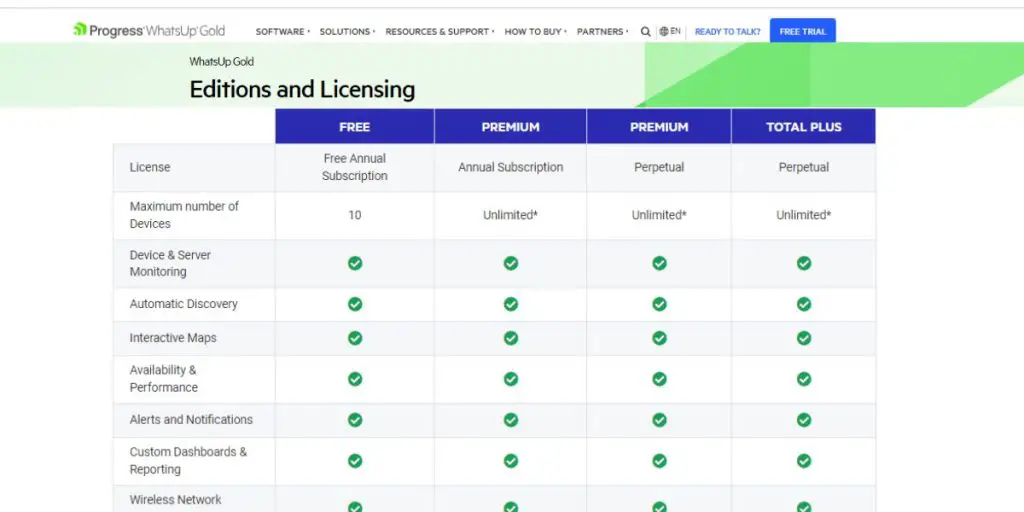The height and width of the screenshot is (512, 1024).
Task: Click Free column checkmark for Alerts and Notifications
Action: [355, 420]
